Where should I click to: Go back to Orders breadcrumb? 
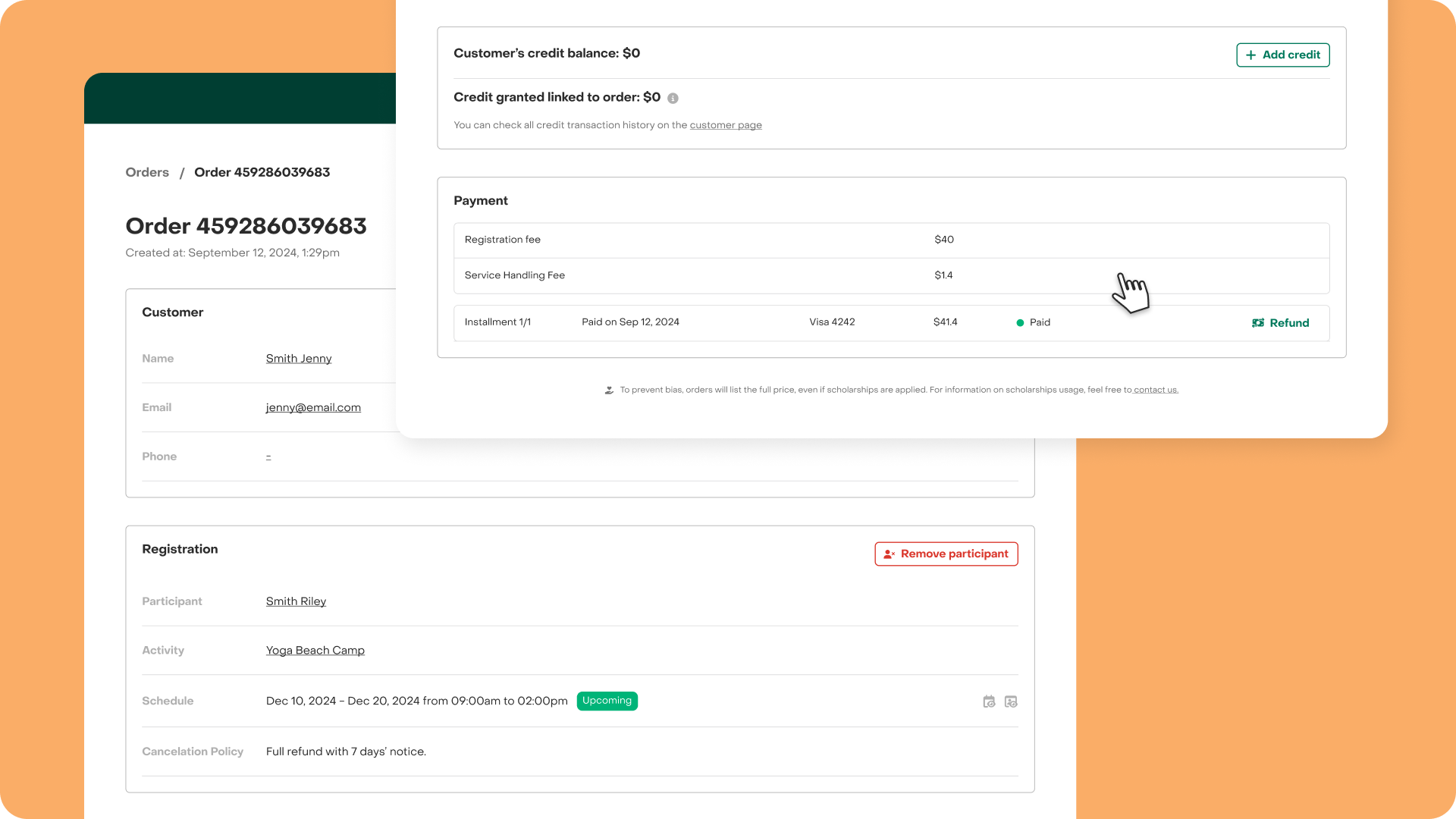147,172
